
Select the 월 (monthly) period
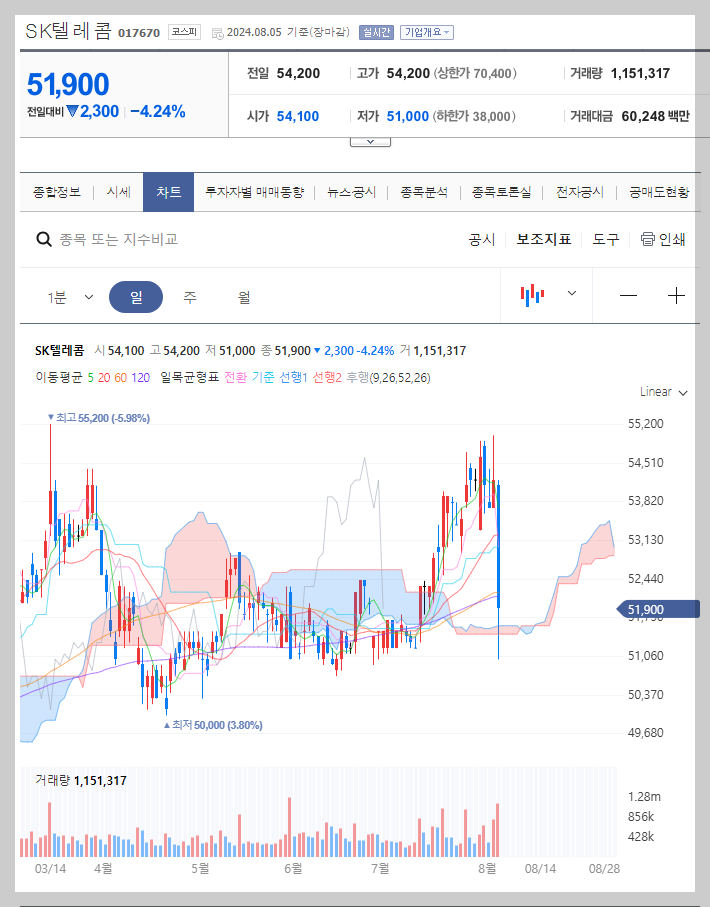244,297
